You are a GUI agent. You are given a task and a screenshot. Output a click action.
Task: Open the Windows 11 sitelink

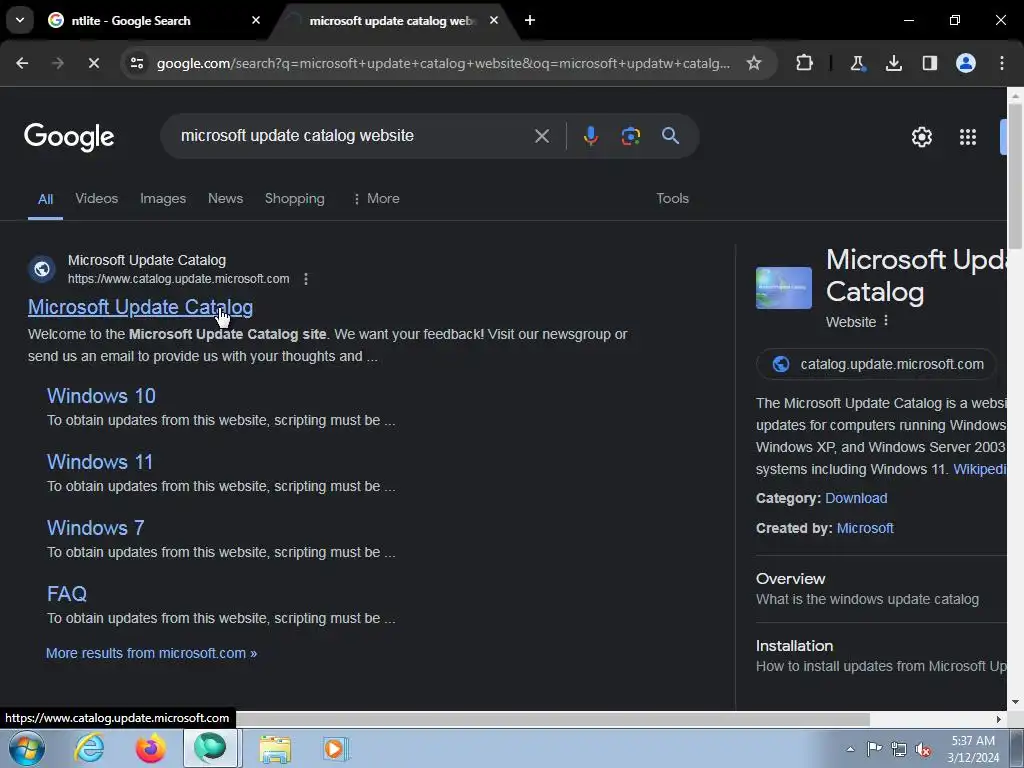(100, 462)
